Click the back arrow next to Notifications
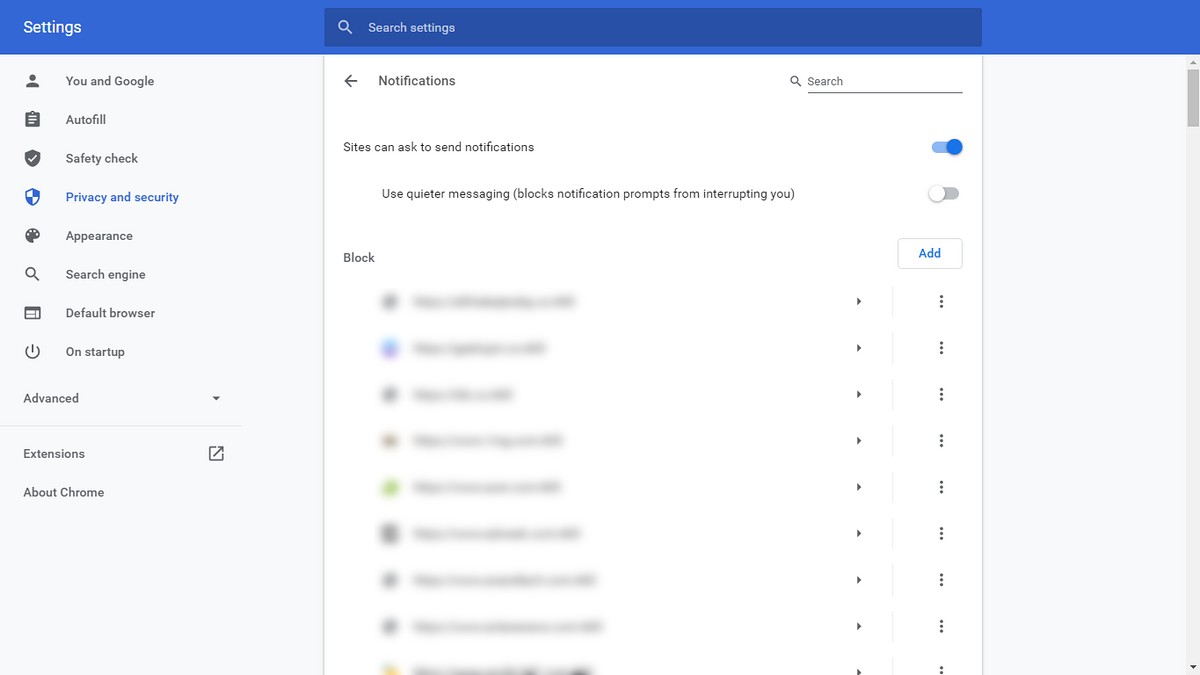 point(350,80)
